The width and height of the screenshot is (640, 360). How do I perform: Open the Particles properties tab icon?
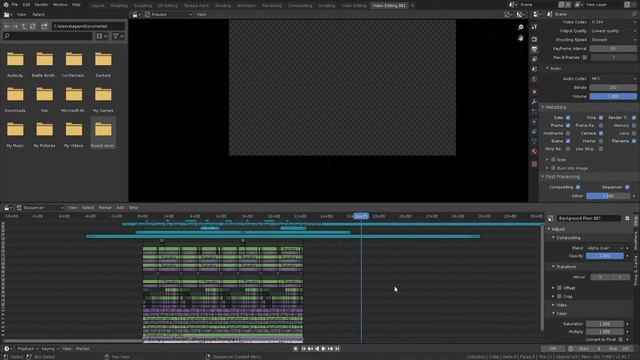point(534,111)
